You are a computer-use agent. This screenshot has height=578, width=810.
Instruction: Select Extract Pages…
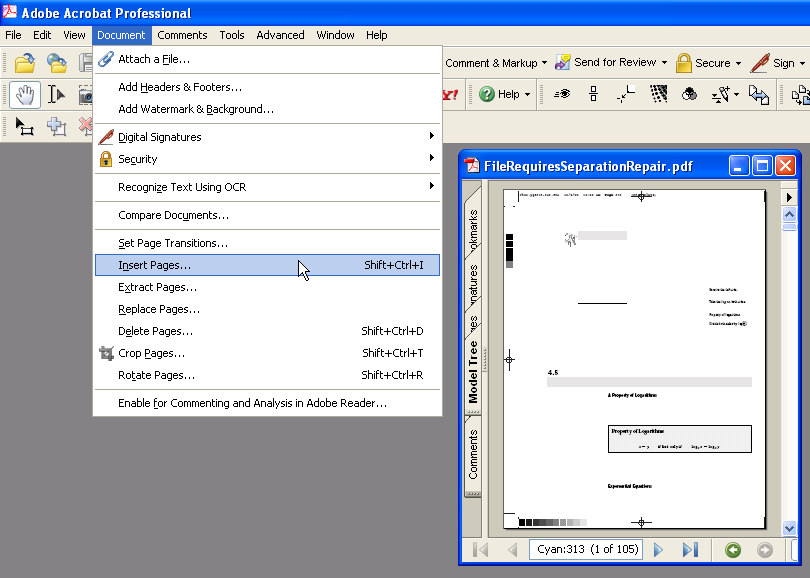[268, 287]
